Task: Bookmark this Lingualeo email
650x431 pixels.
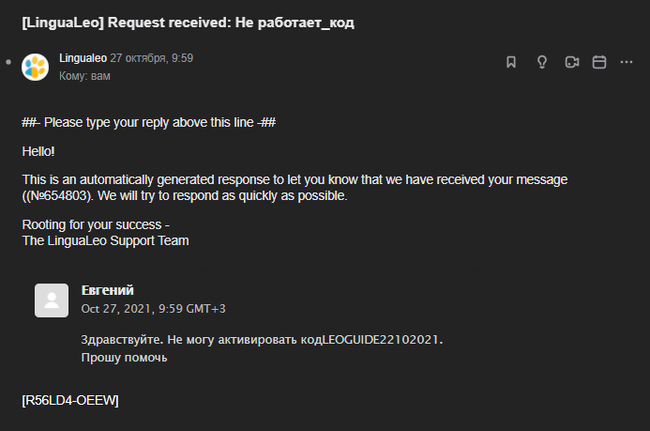Action: 511,62
